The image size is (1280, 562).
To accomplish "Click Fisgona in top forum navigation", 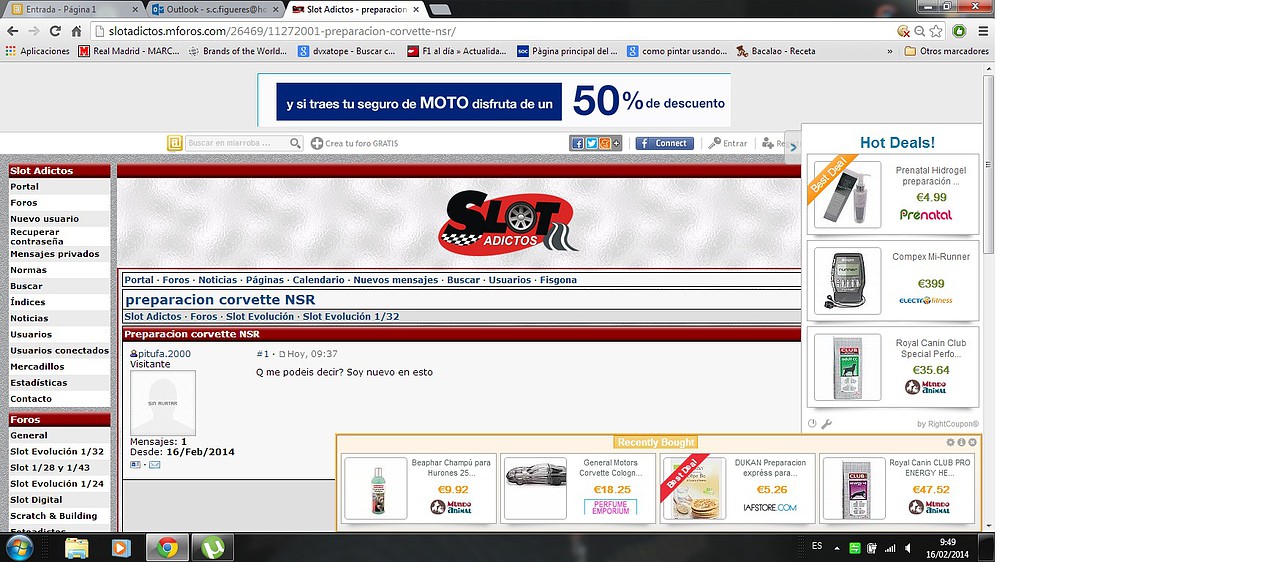I will point(558,280).
